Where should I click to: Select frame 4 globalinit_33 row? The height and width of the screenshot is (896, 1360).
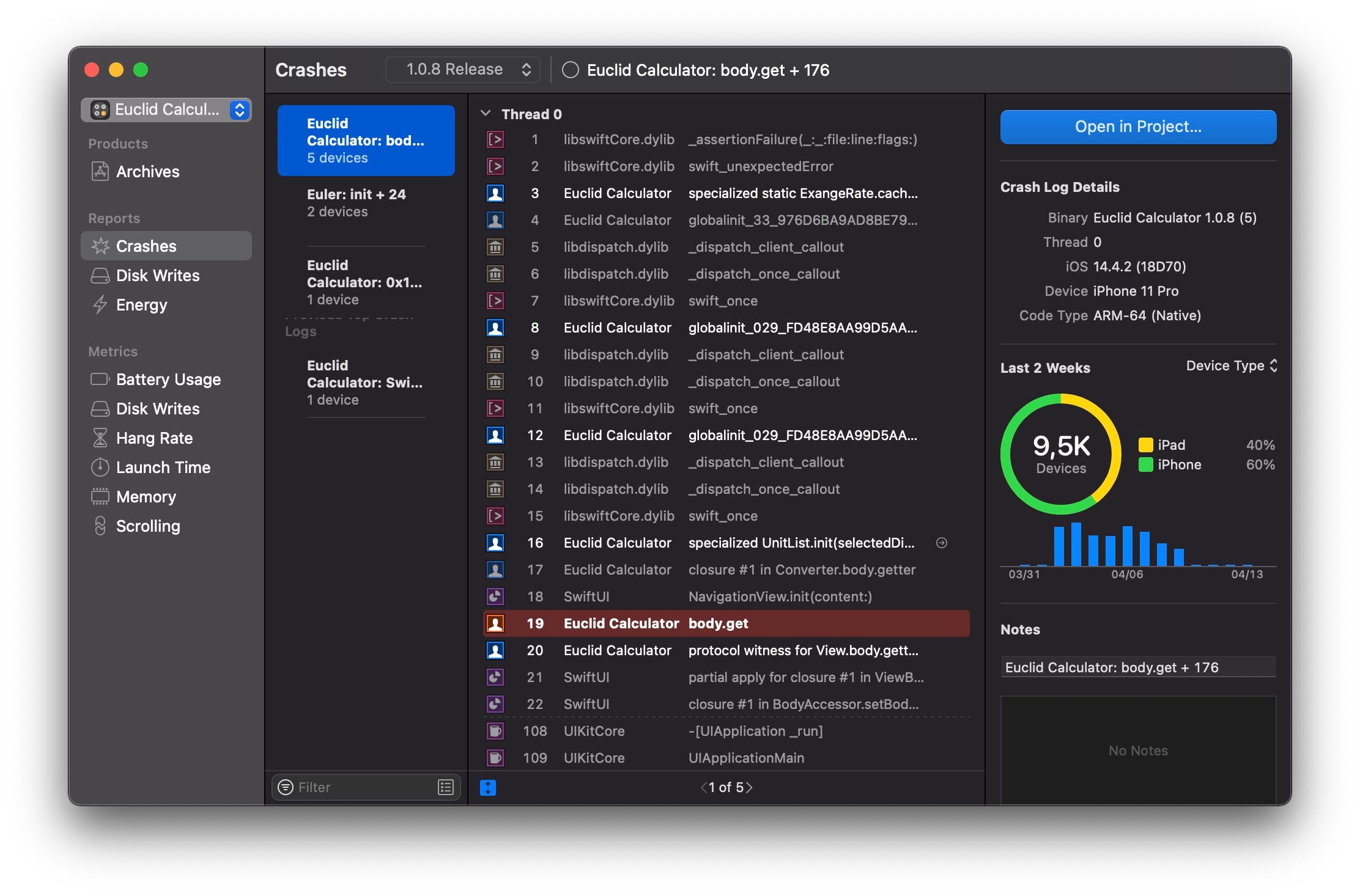point(726,220)
